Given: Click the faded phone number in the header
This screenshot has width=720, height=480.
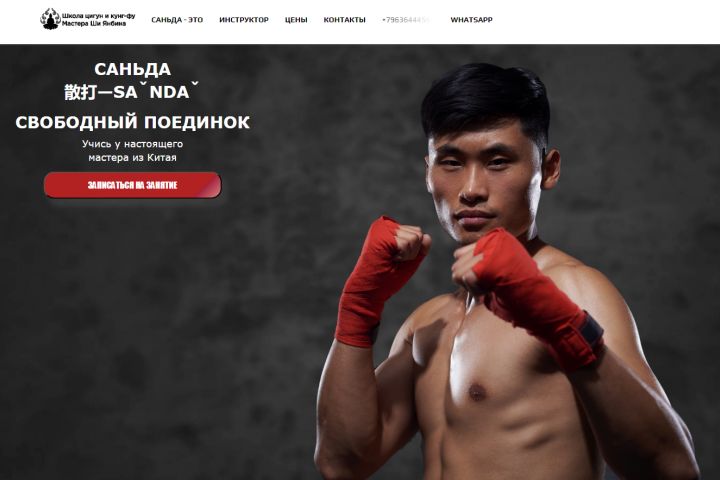Looking at the screenshot, I should [406, 20].
